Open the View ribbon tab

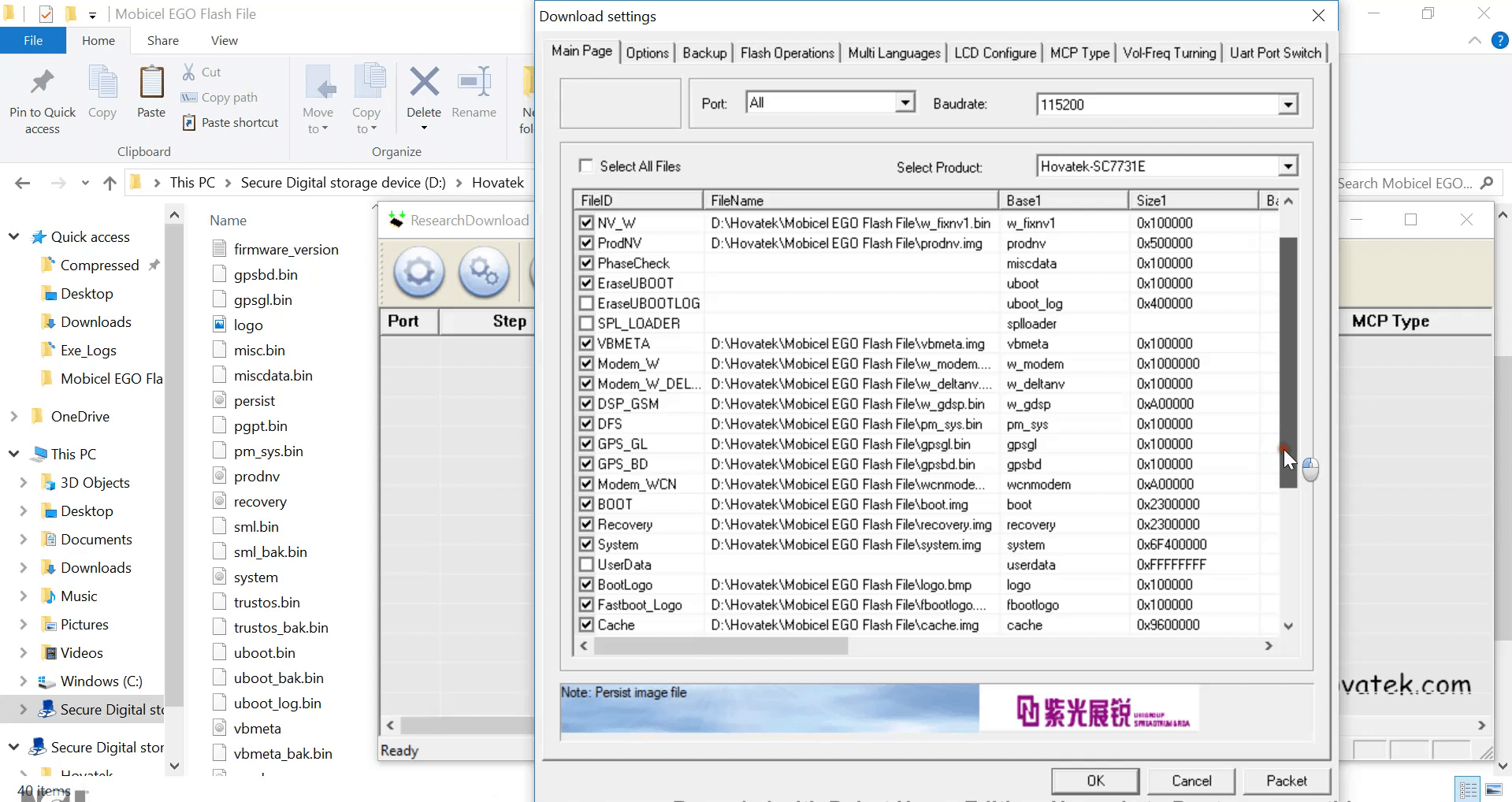tap(223, 40)
